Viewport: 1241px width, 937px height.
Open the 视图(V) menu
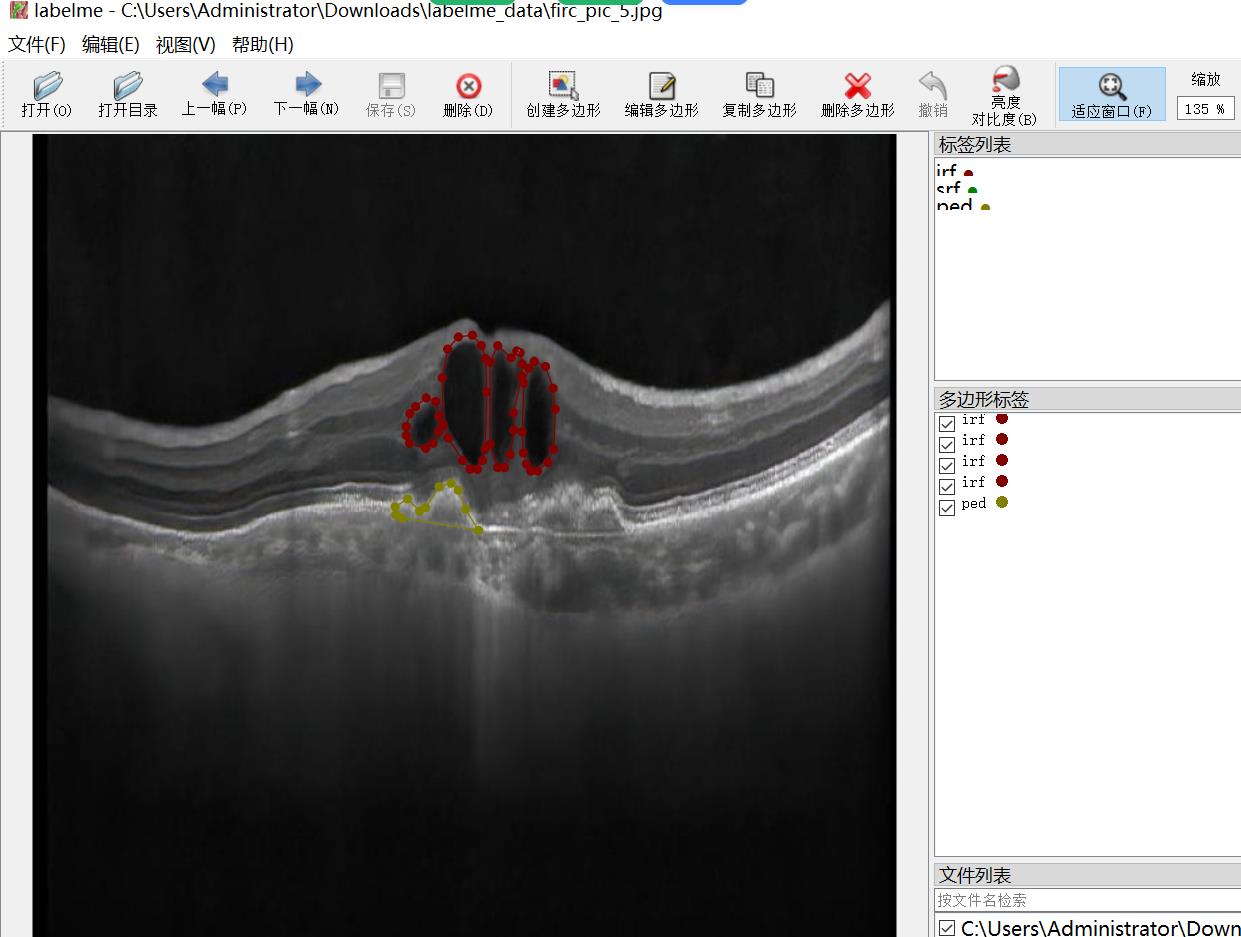pos(185,45)
